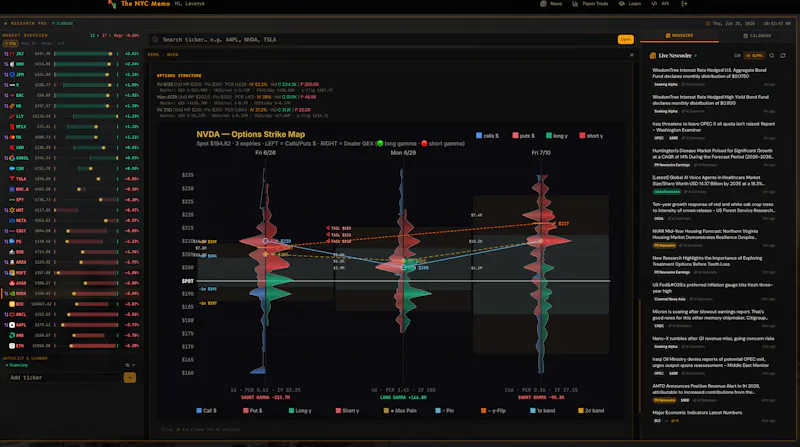The height and width of the screenshot is (447, 800).
Task: Click the Microsoft logo next to MSFT
Action: click(x=12, y=272)
